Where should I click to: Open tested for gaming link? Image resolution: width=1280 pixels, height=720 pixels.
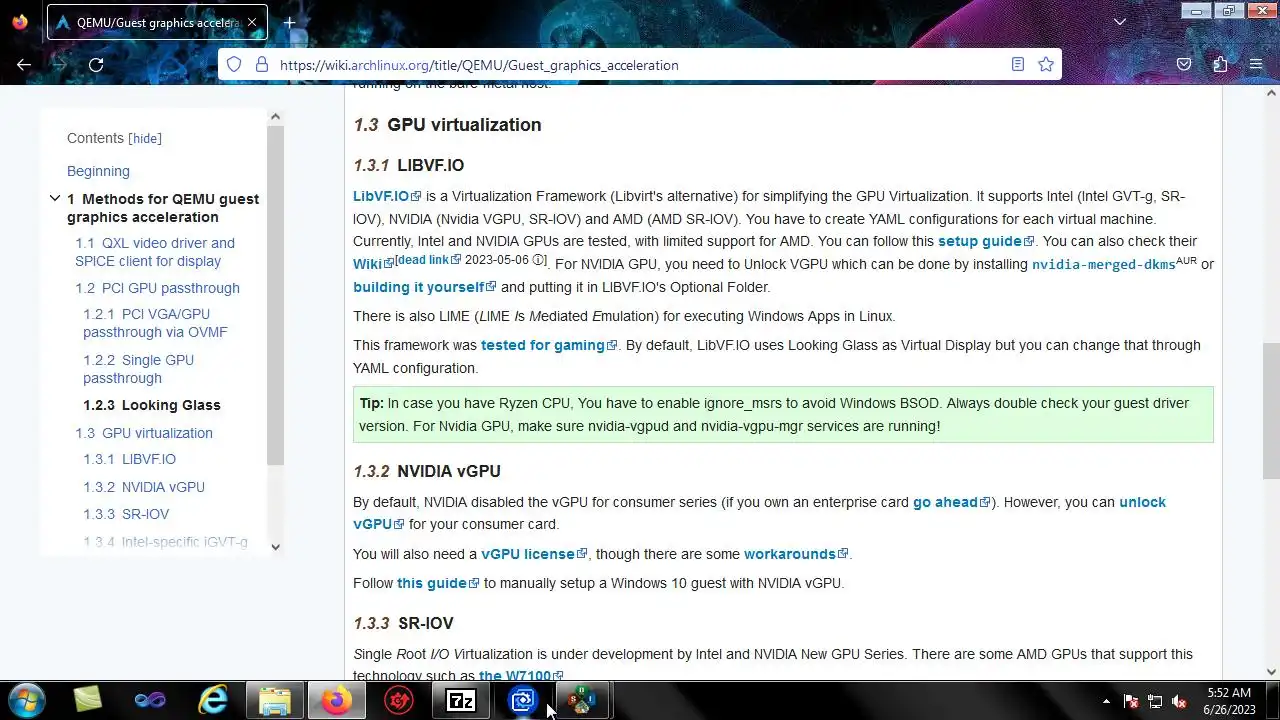click(x=549, y=345)
